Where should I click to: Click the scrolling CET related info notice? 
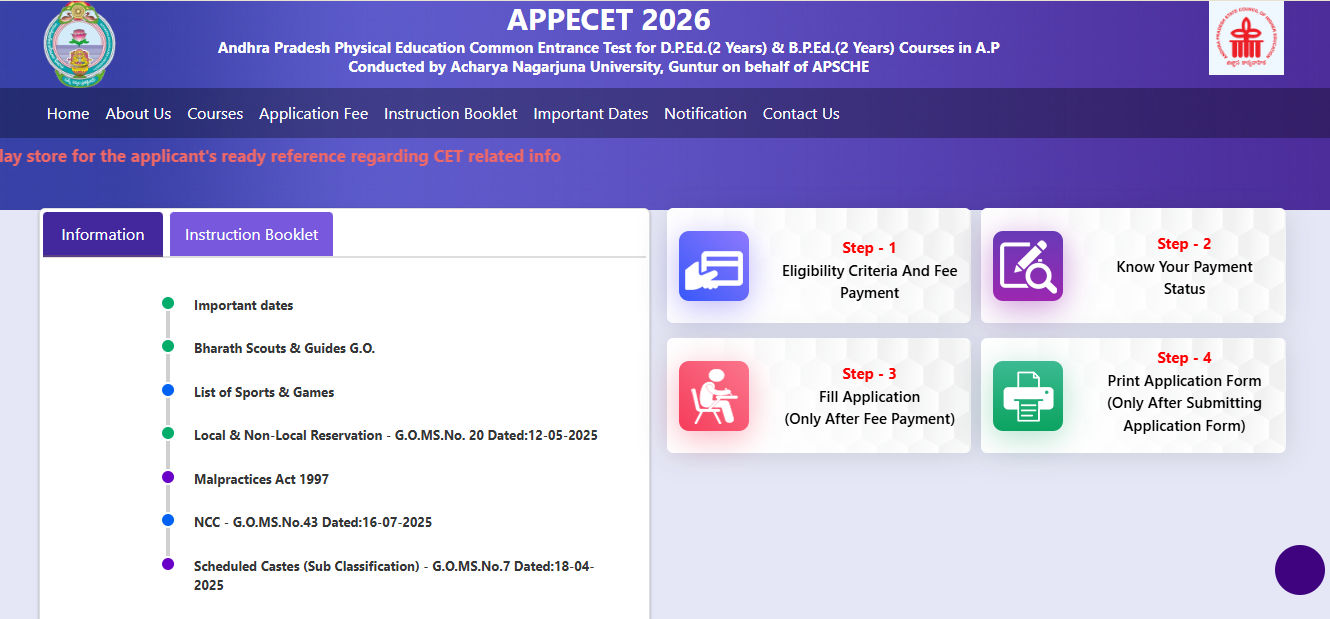click(x=281, y=156)
